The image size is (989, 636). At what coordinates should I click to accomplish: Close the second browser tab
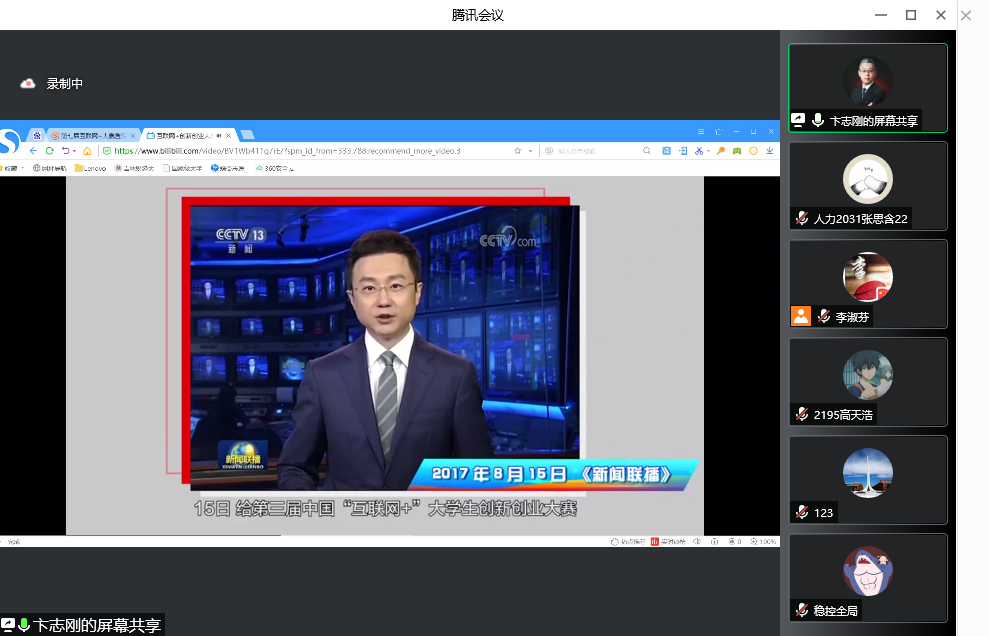[x=132, y=135]
